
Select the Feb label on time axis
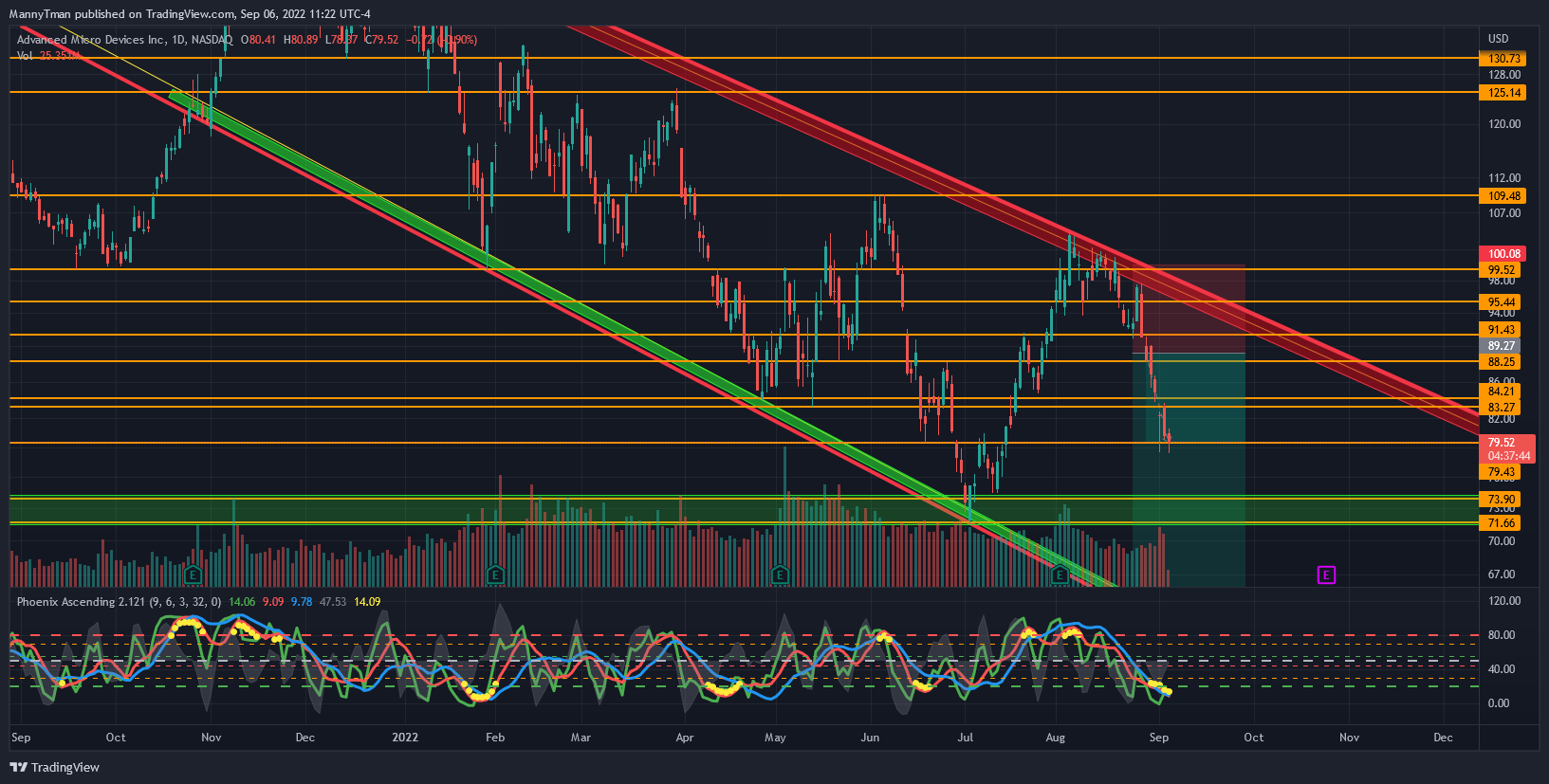pyautogui.click(x=495, y=738)
